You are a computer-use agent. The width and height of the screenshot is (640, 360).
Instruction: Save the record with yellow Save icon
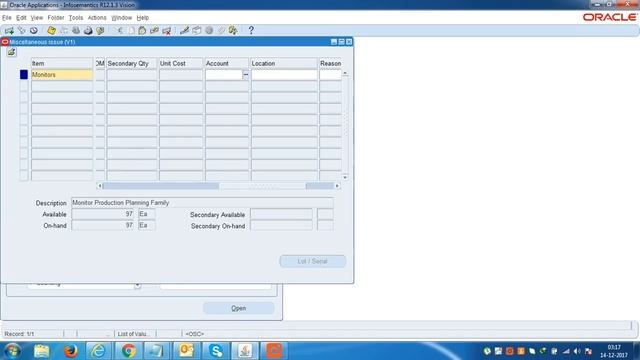tap(51, 31)
